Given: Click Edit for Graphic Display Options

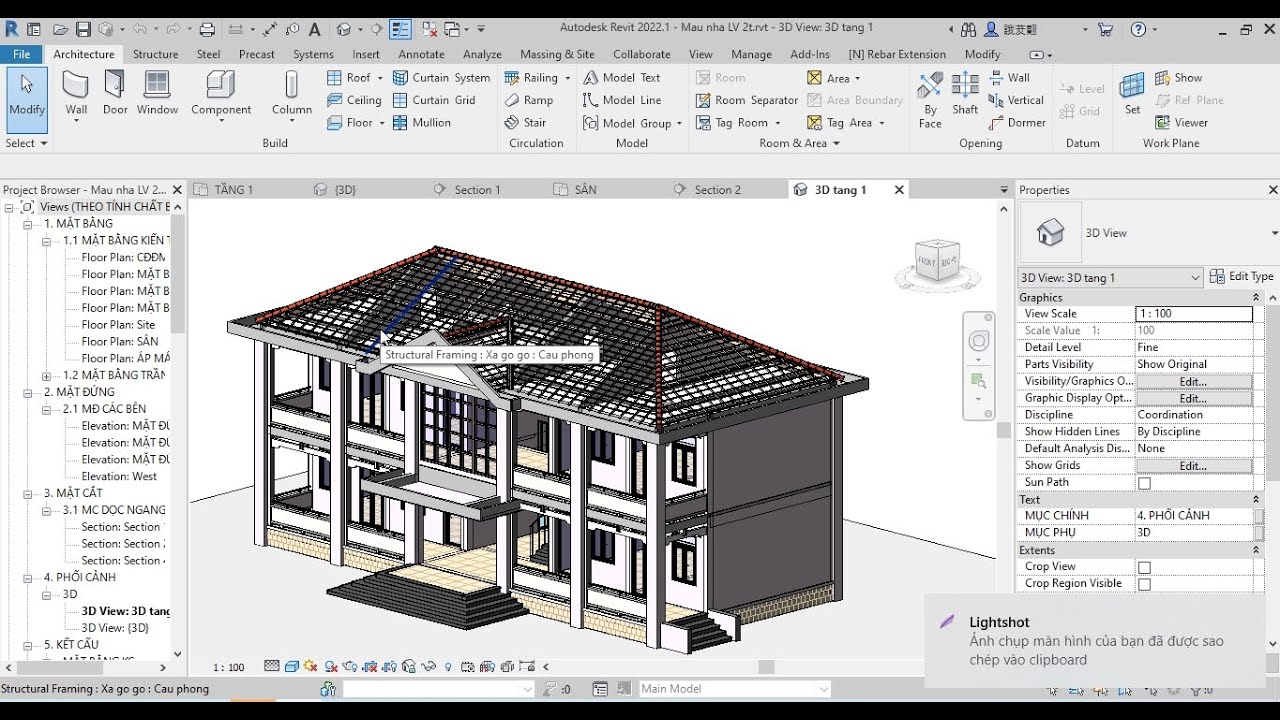Looking at the screenshot, I should coord(1193,398).
